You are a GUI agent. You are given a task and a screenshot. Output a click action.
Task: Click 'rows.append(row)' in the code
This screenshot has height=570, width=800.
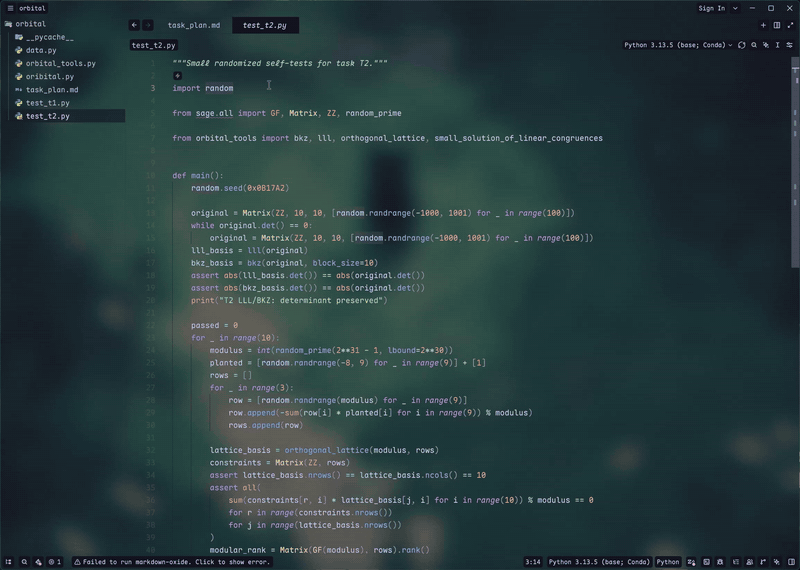[265, 425]
